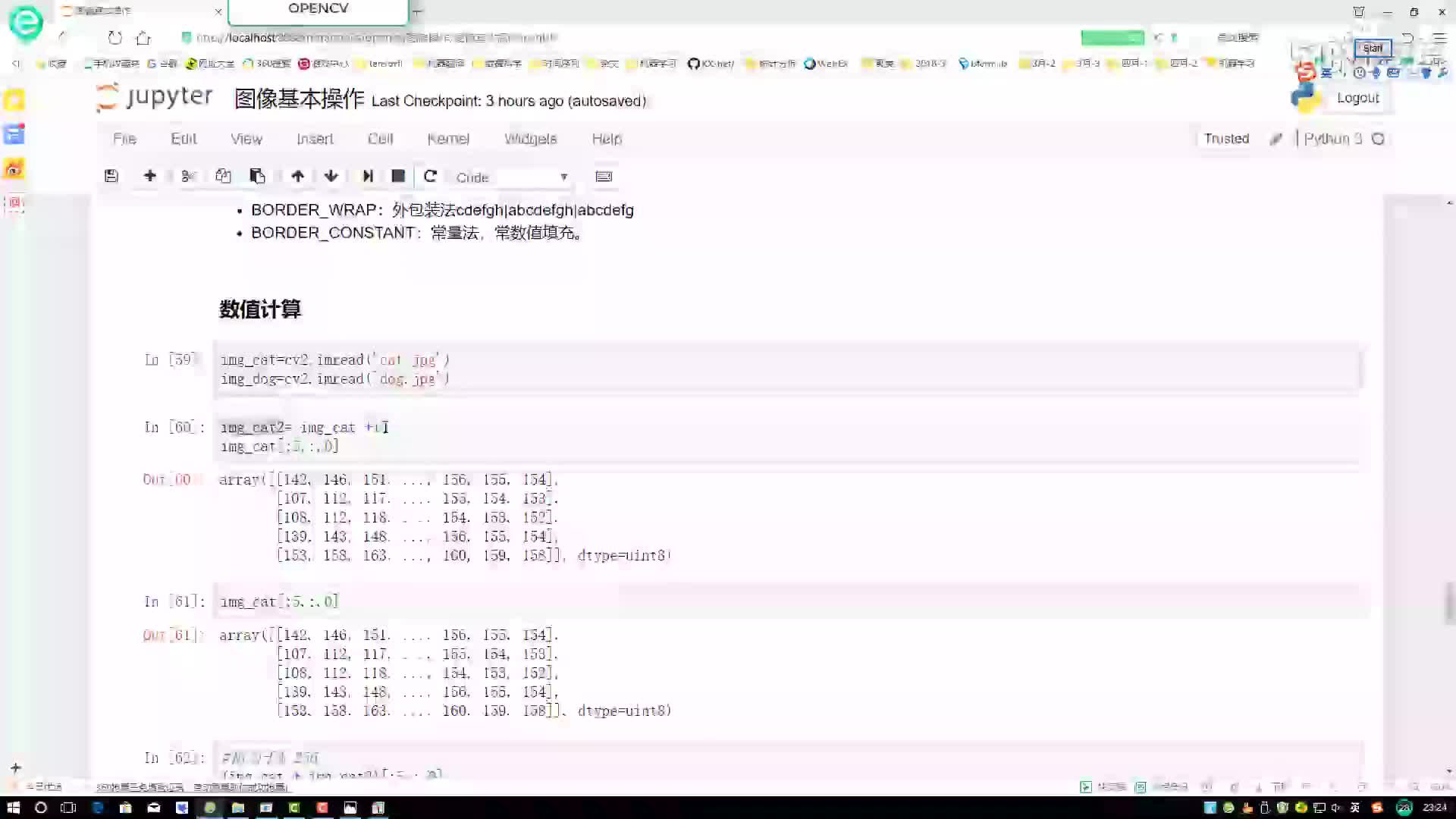Move selected cell up arrow
The image size is (1456, 819).
(x=297, y=176)
